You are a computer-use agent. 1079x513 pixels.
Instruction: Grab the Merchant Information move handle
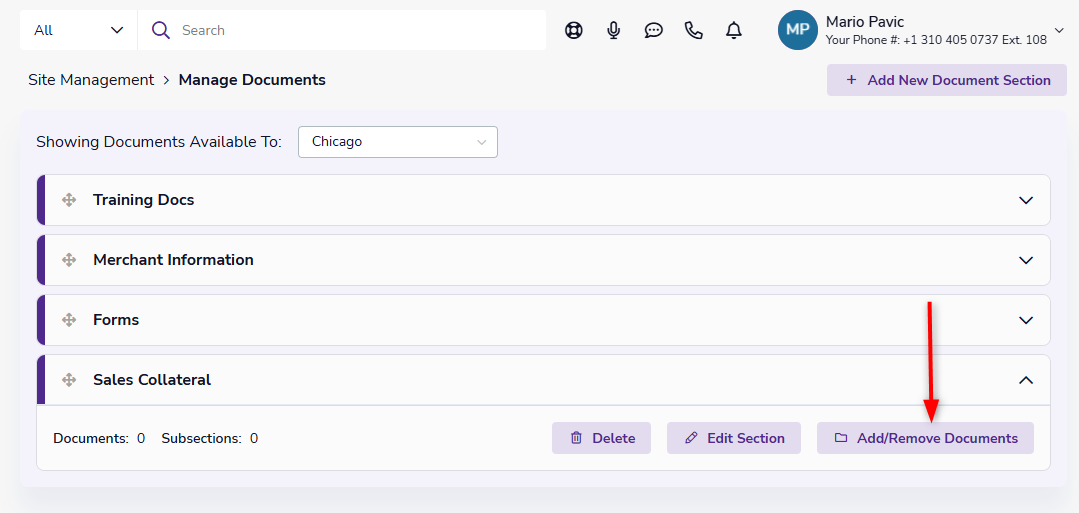tap(69, 260)
